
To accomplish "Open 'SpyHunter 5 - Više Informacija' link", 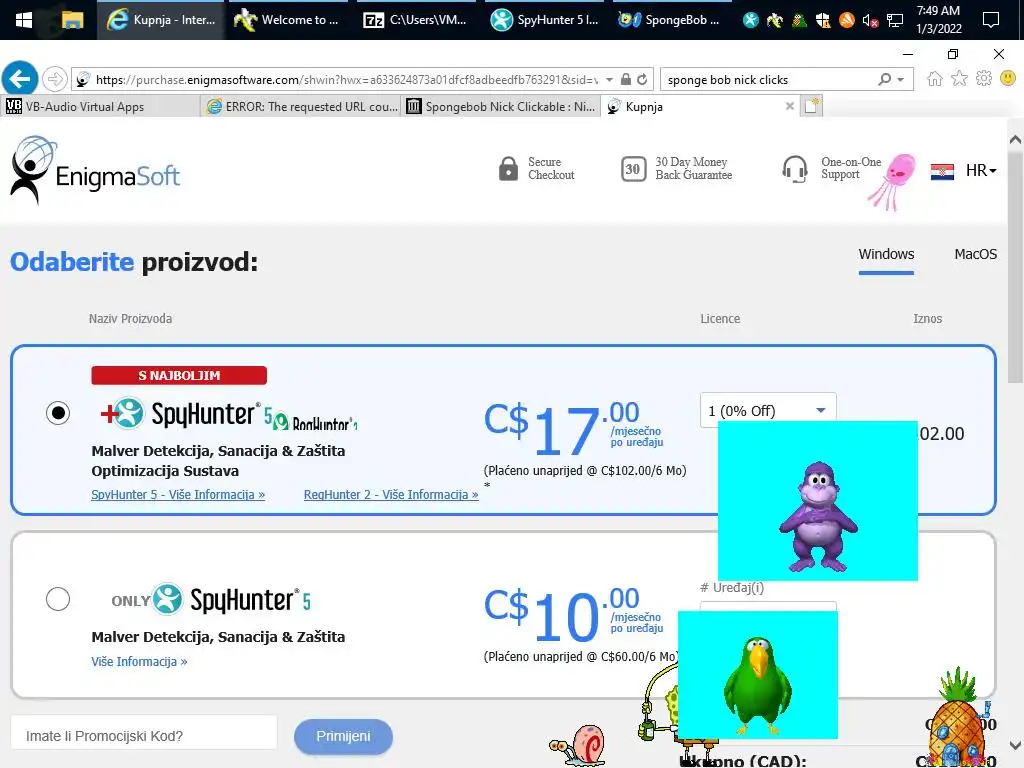I will click(178, 494).
